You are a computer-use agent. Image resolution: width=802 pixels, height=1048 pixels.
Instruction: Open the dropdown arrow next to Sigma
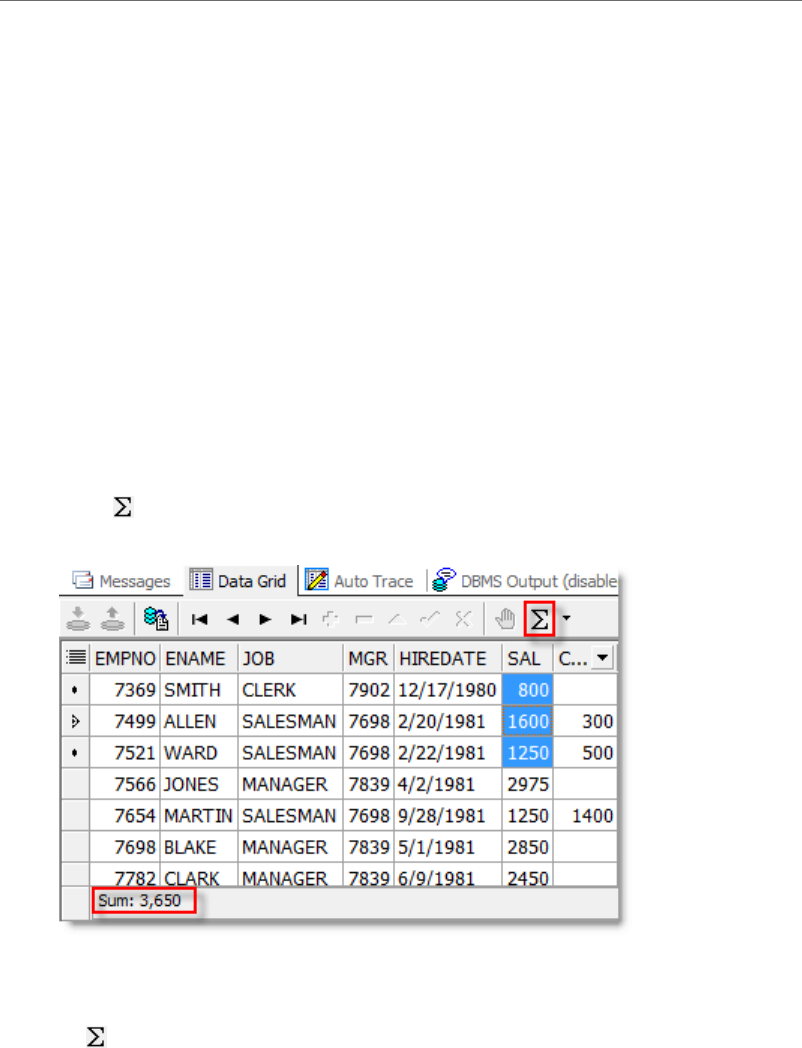(x=567, y=618)
